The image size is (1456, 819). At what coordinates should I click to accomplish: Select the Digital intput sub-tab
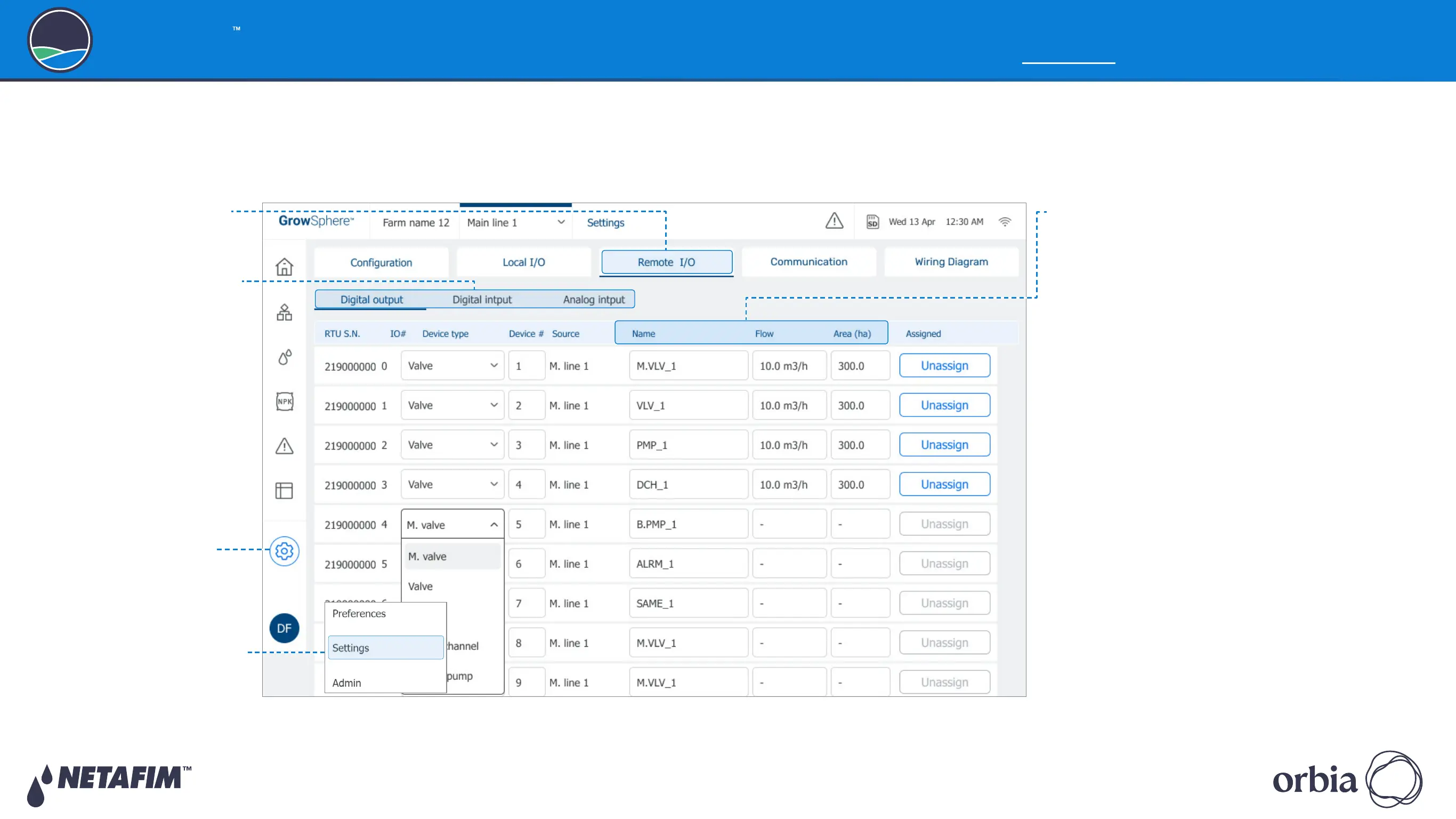pyautogui.click(x=482, y=300)
